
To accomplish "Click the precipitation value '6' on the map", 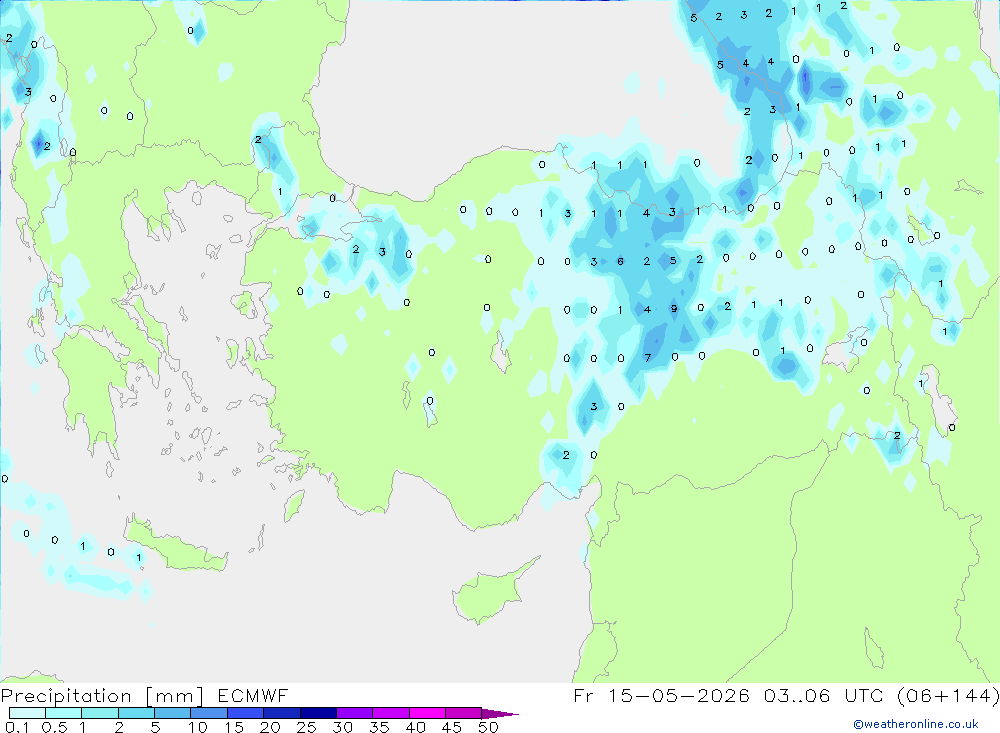I will [x=620, y=262].
